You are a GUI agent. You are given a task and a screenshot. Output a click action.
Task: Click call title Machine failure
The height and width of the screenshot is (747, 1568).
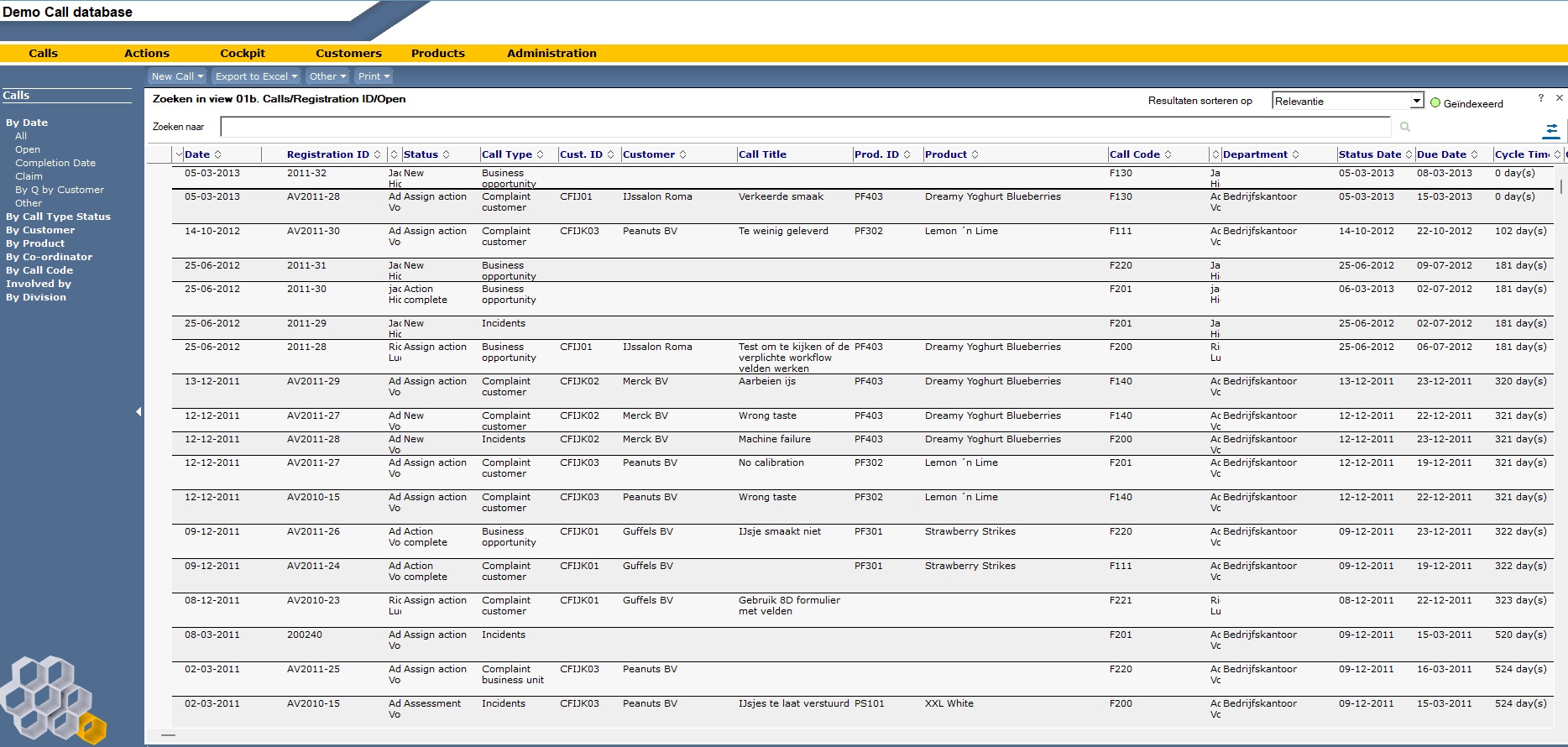tap(775, 439)
